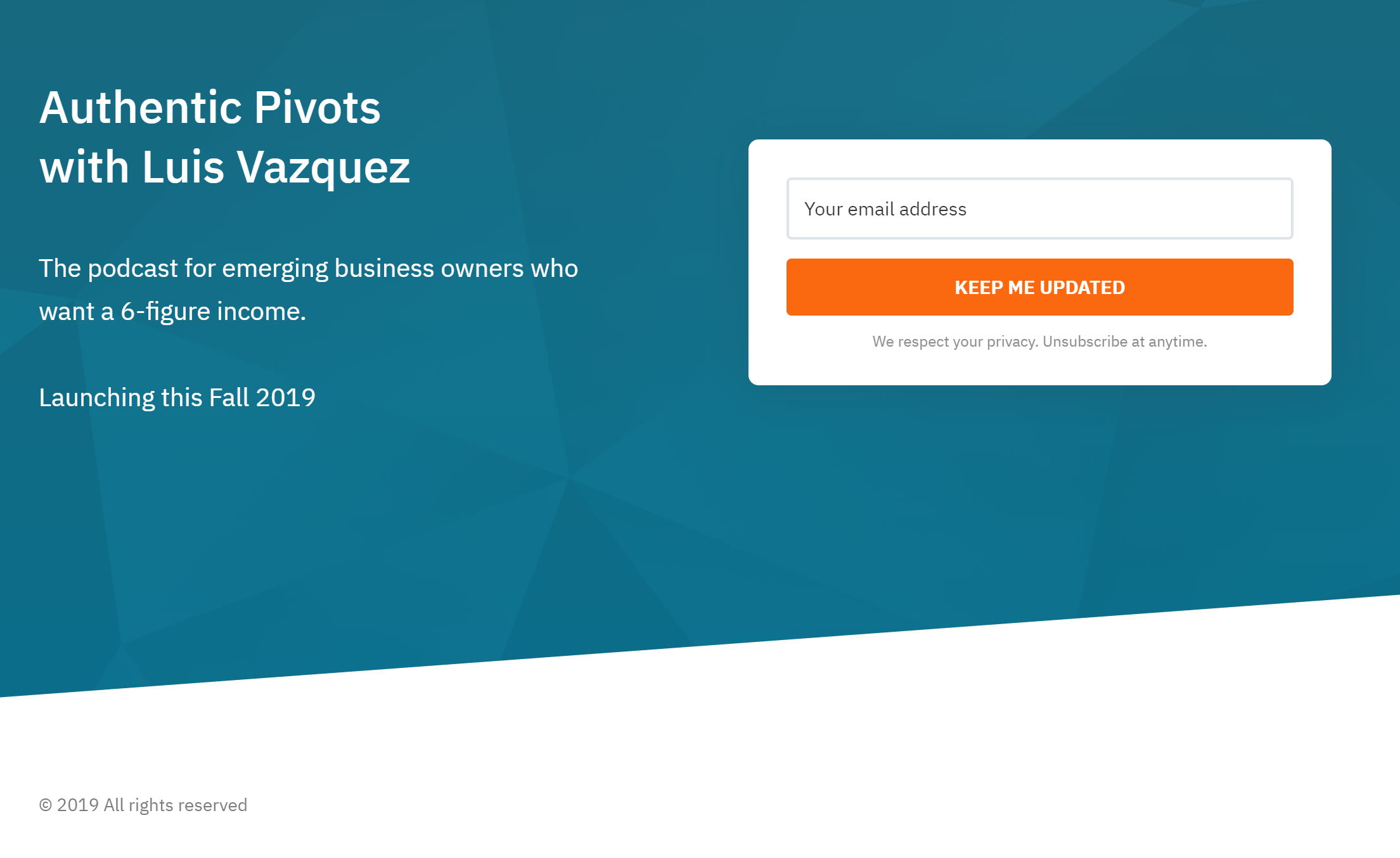Click the word 'Unsubscribe' in privacy note
This screenshot has height=858, width=1400.
(1084, 342)
